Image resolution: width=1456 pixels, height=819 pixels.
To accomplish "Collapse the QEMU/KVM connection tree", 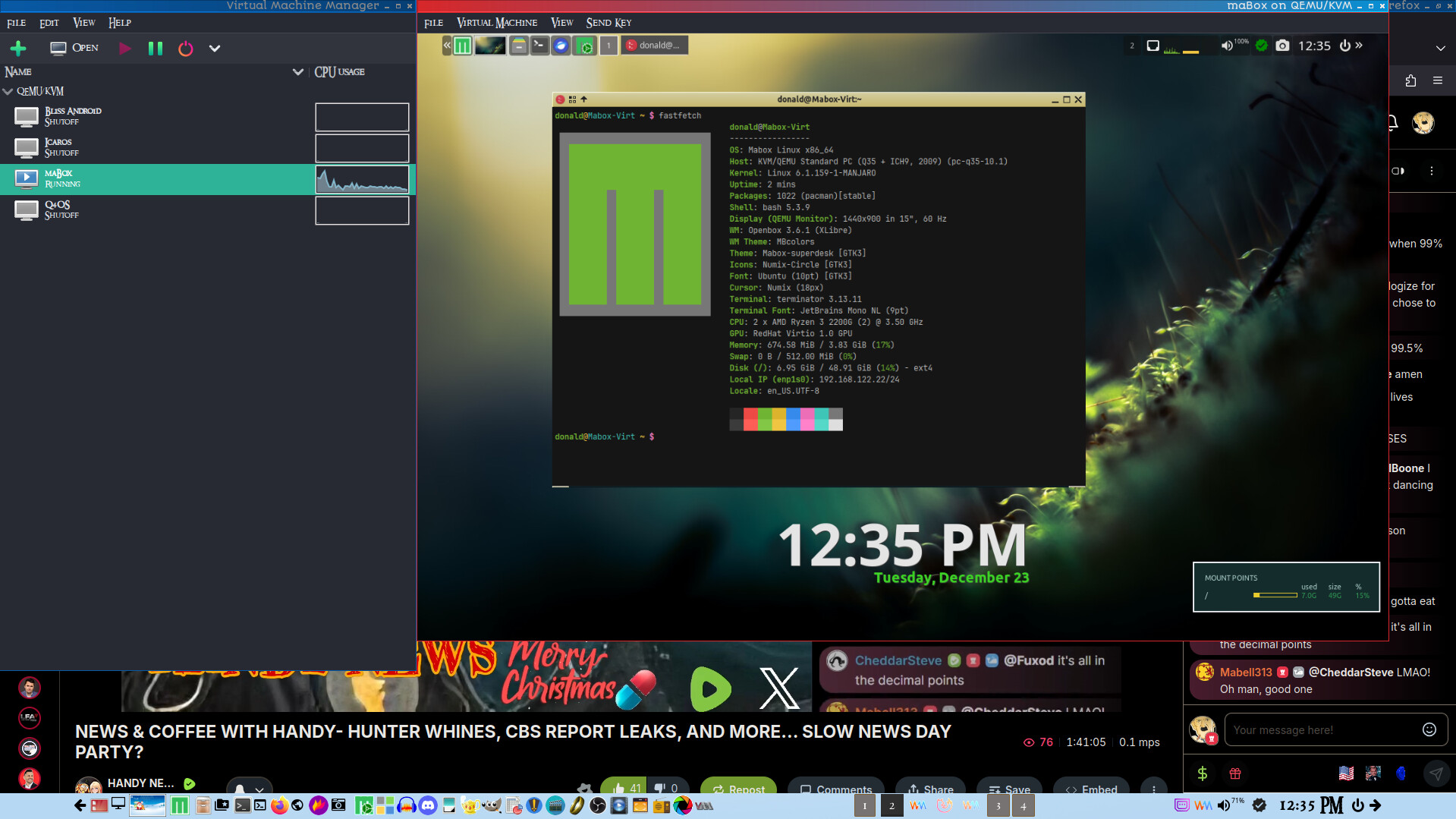I will click(x=8, y=91).
